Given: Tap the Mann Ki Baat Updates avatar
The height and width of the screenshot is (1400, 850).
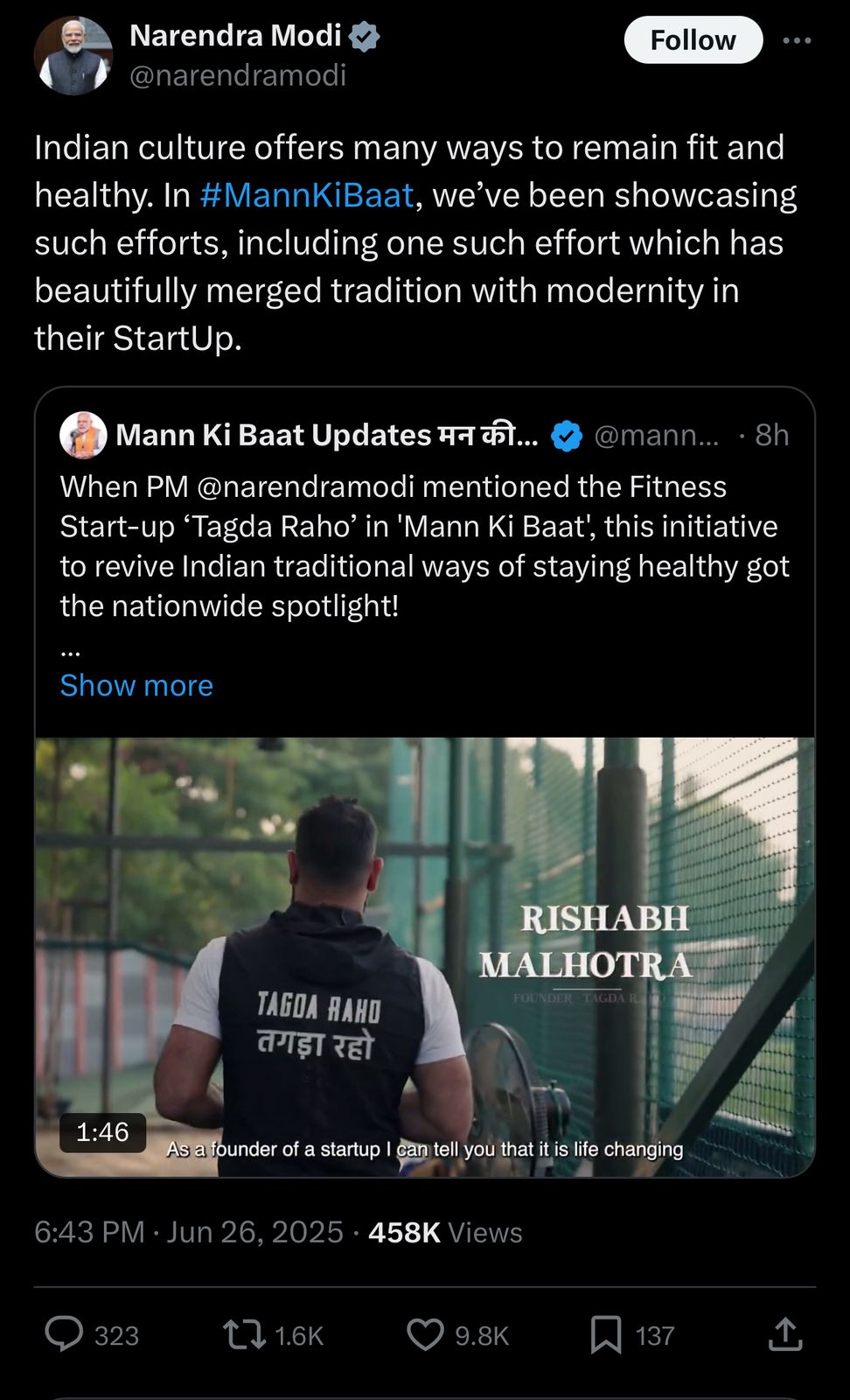Looking at the screenshot, I should point(83,435).
